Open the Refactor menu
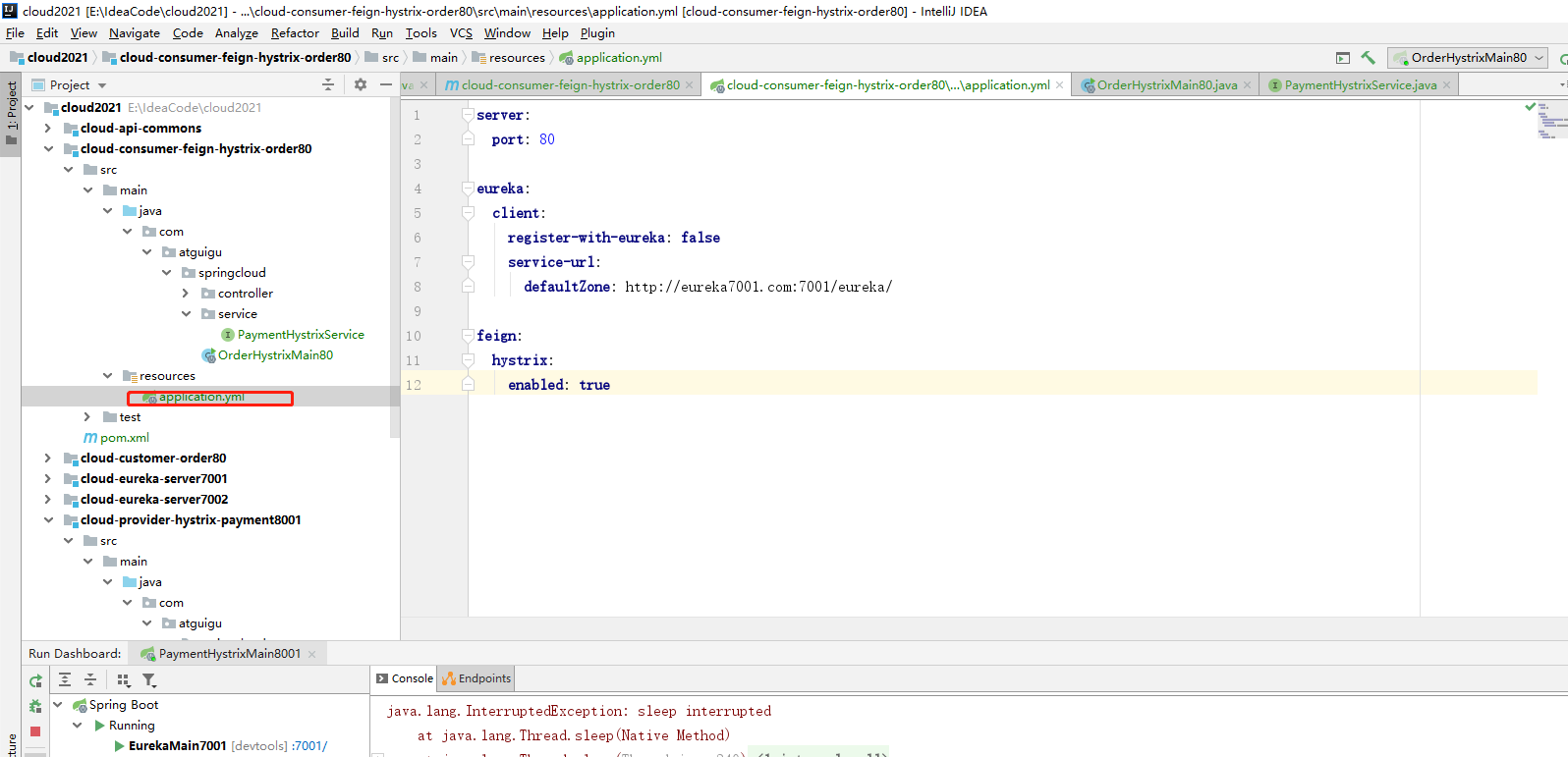This screenshot has width=1568, height=757. tap(295, 33)
